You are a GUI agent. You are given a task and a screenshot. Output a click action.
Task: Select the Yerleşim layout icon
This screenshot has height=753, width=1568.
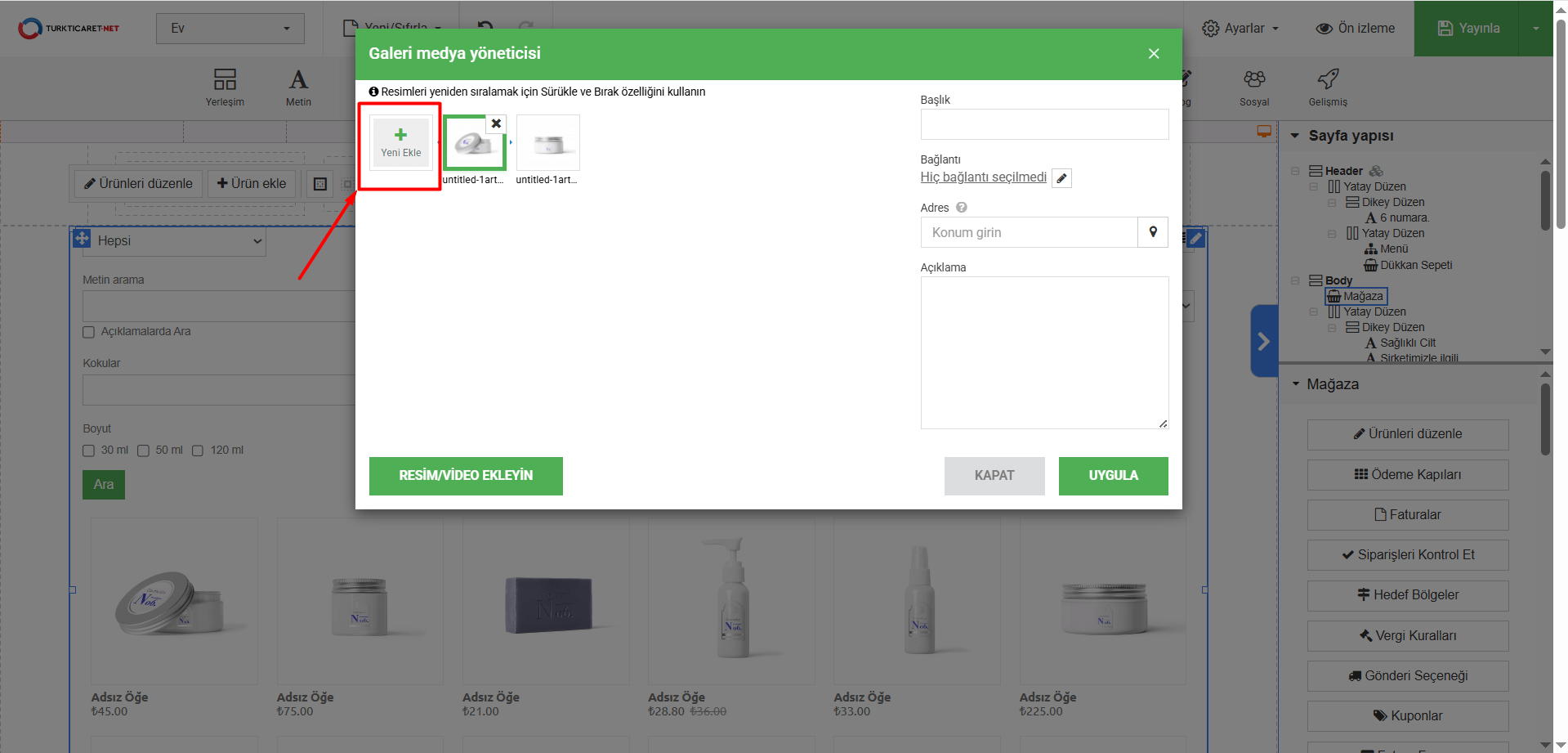click(225, 87)
